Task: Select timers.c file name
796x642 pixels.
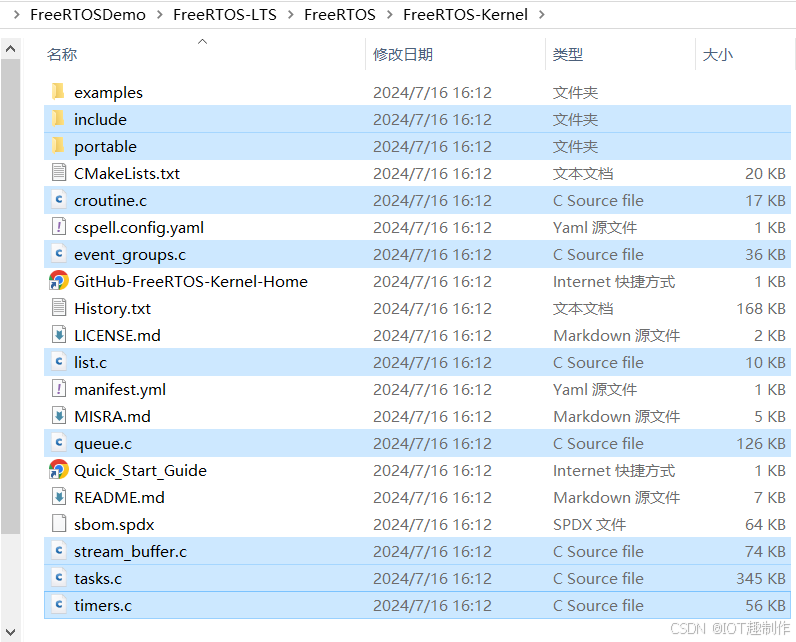Action: [103, 605]
